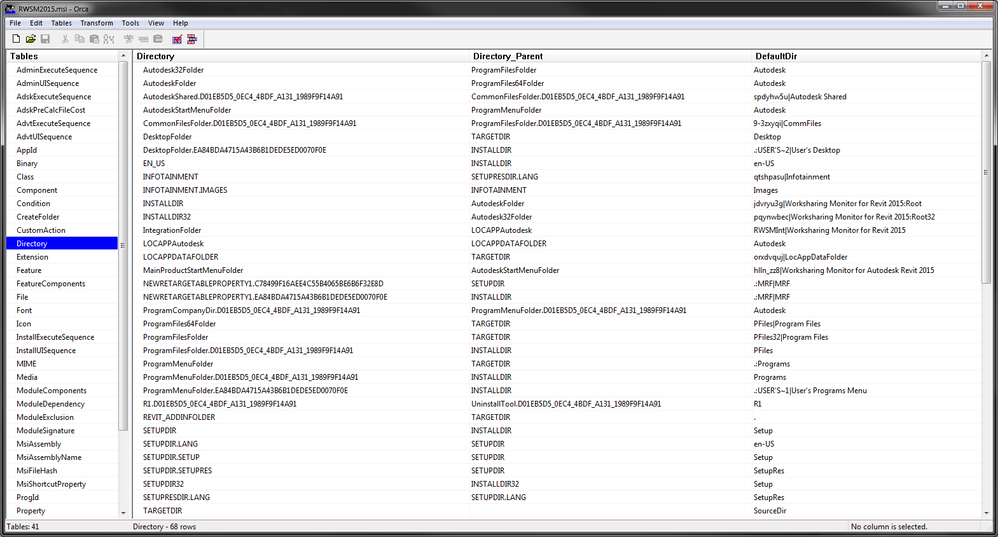This screenshot has height=537, width=998.
Task: Open the File menu
Action: point(15,23)
